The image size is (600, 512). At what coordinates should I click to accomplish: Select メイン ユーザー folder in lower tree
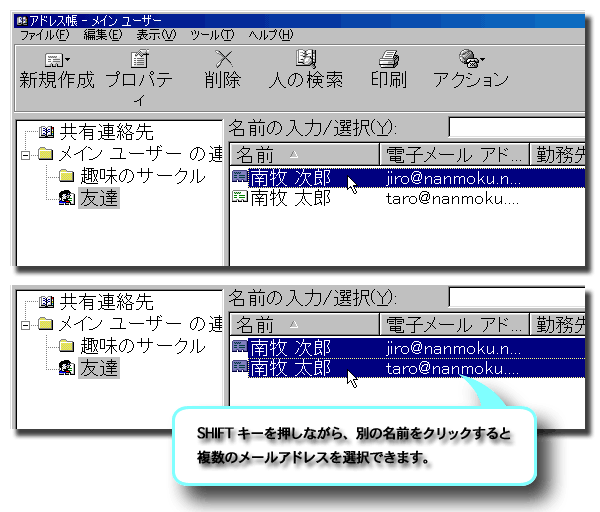coord(140,324)
